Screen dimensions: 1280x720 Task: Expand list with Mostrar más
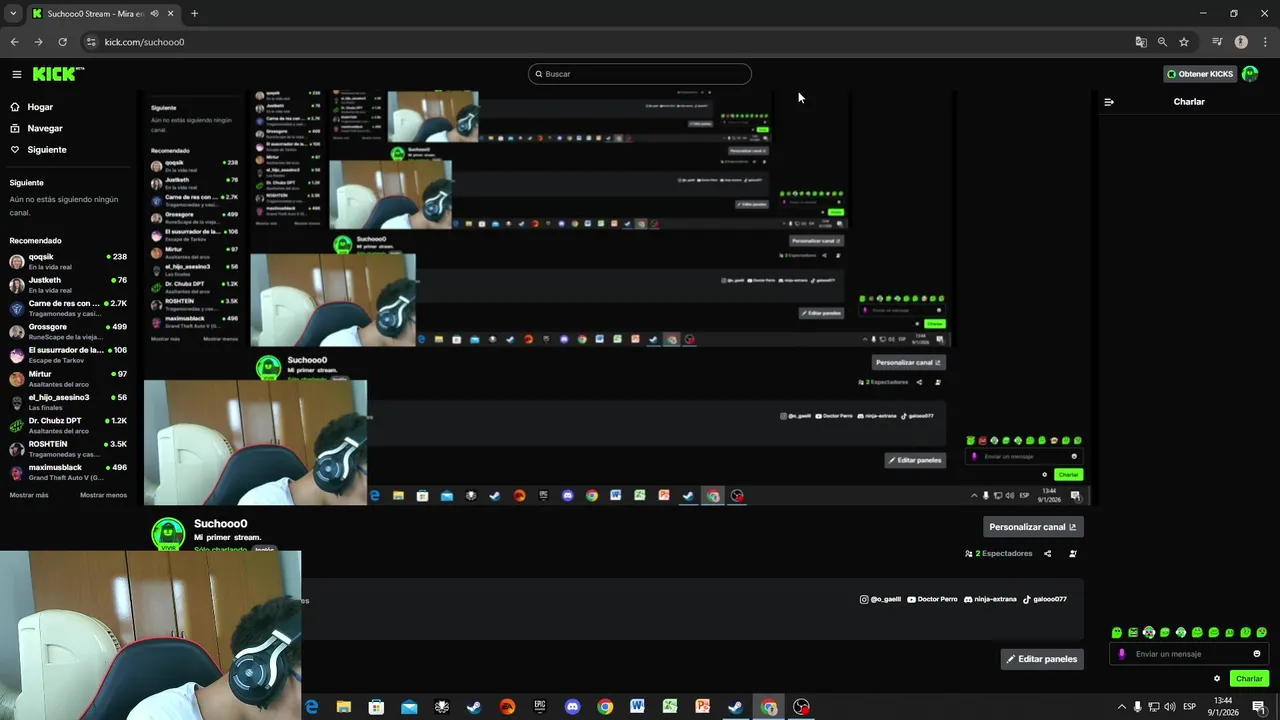29,495
